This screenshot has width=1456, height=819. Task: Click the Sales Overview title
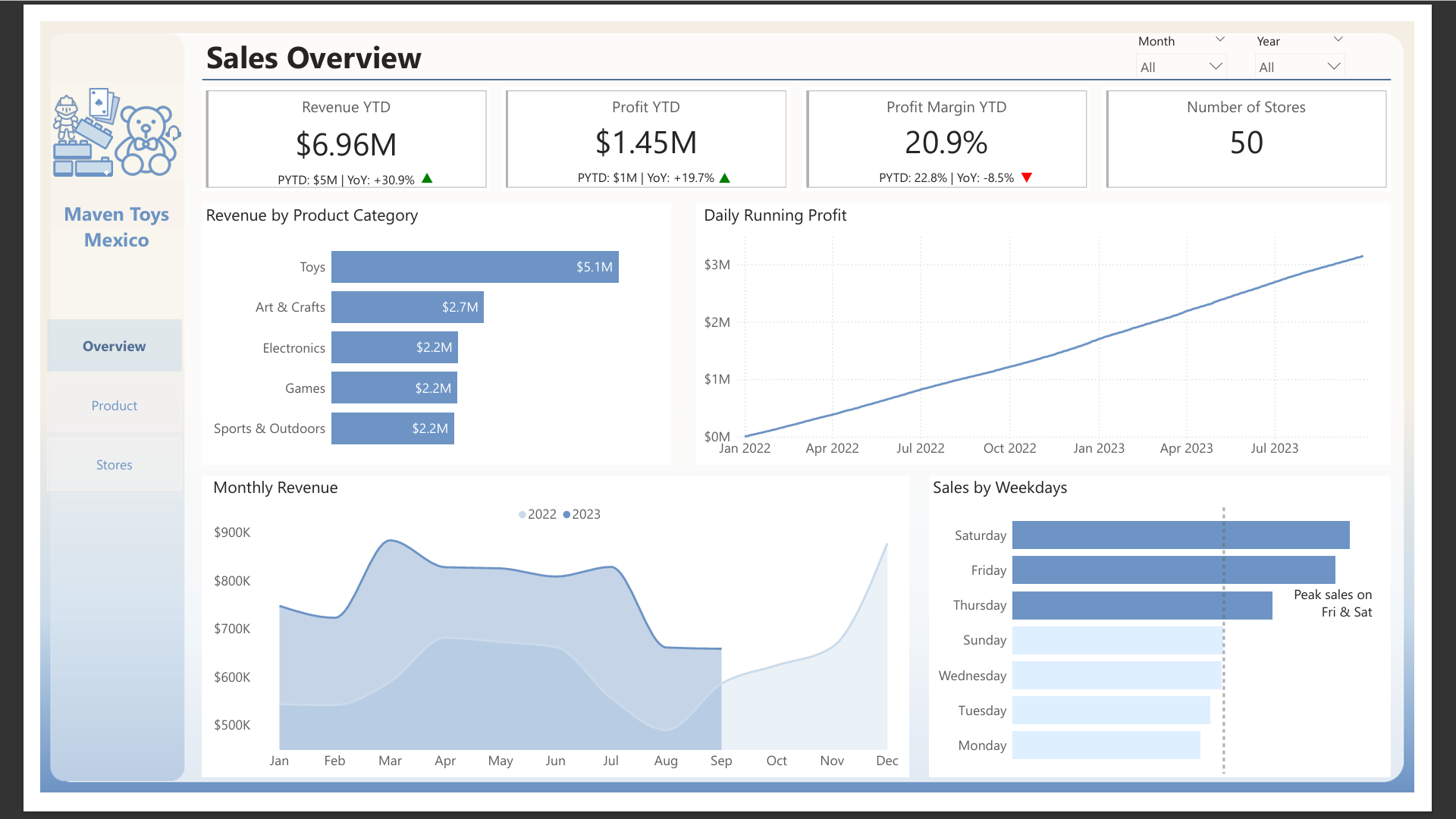(313, 58)
